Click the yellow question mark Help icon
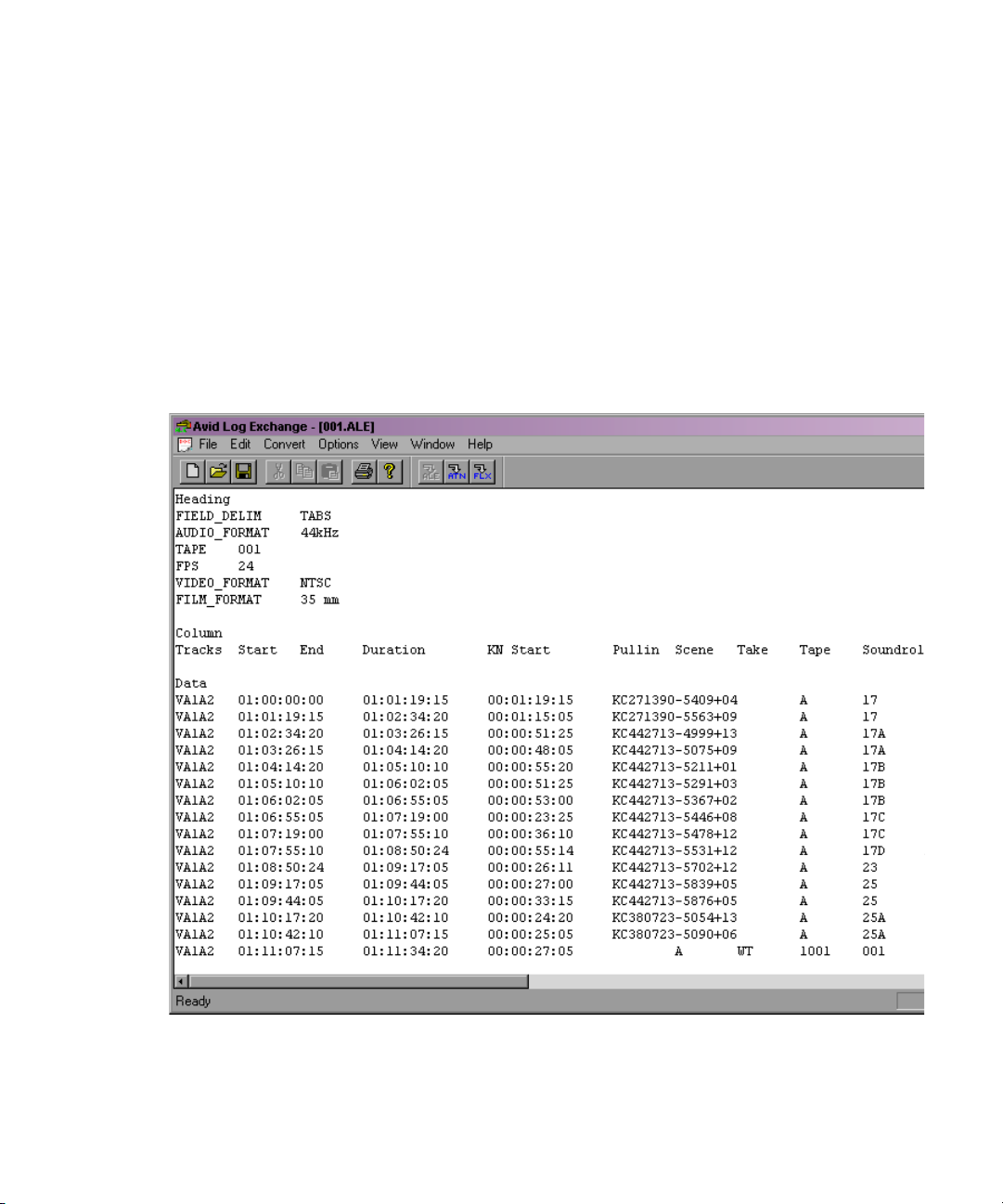Viewport: 1003px width, 1204px height. pyautogui.click(x=390, y=472)
